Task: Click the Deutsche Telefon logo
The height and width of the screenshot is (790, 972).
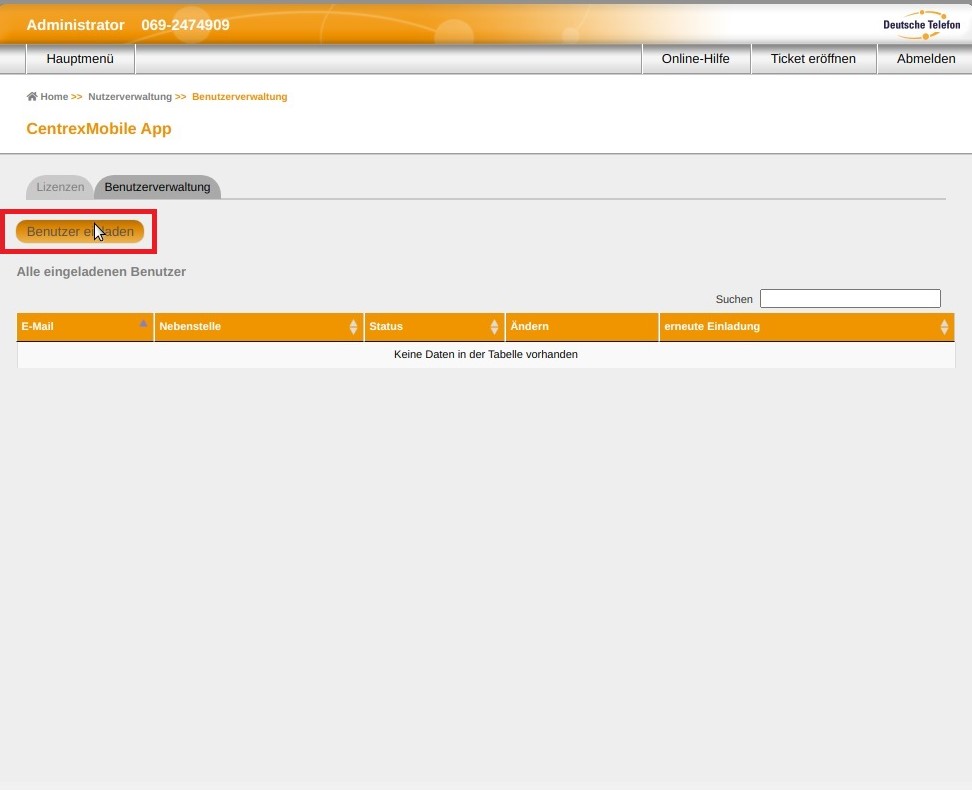Action: tap(921, 25)
